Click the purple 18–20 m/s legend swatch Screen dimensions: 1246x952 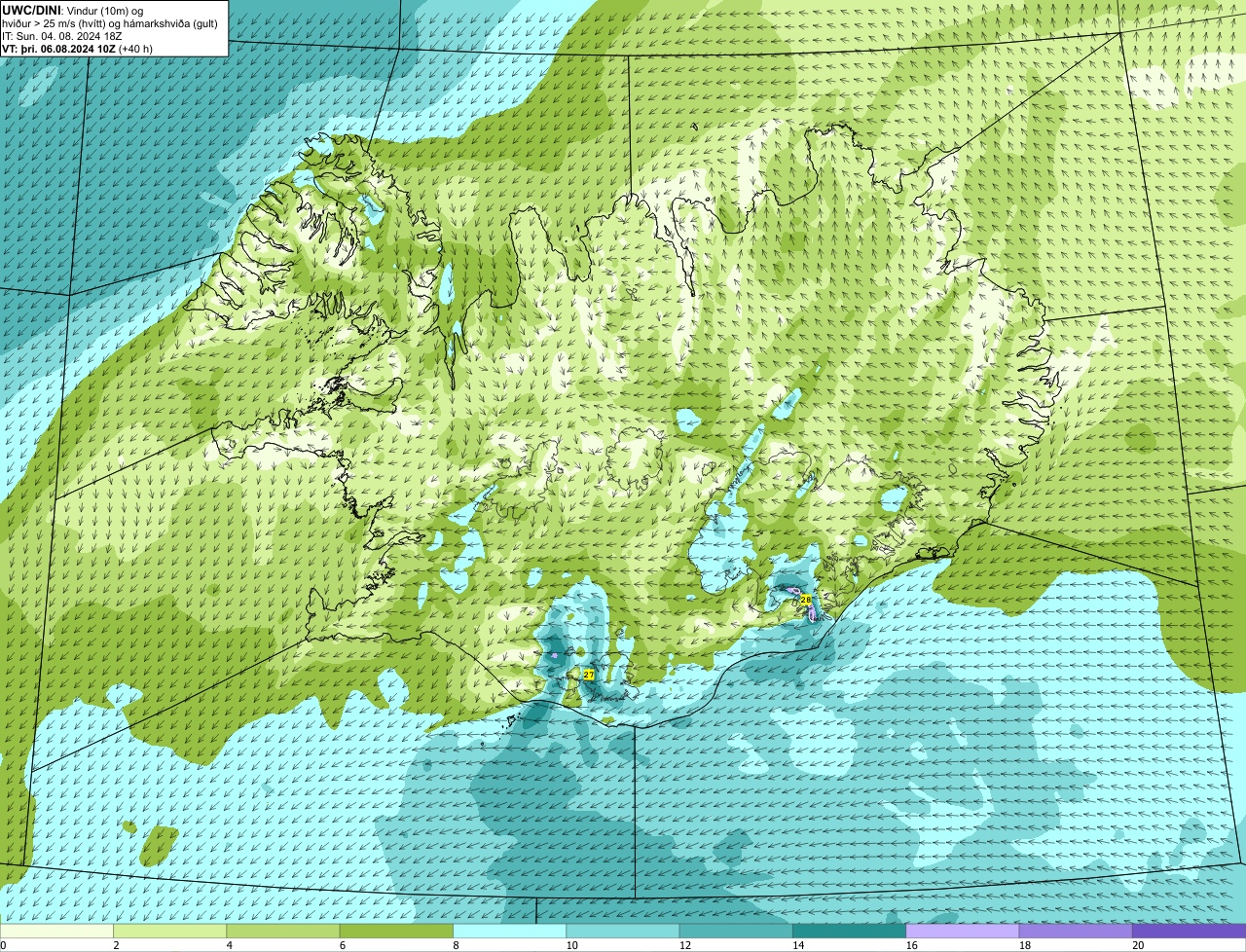(1076, 932)
